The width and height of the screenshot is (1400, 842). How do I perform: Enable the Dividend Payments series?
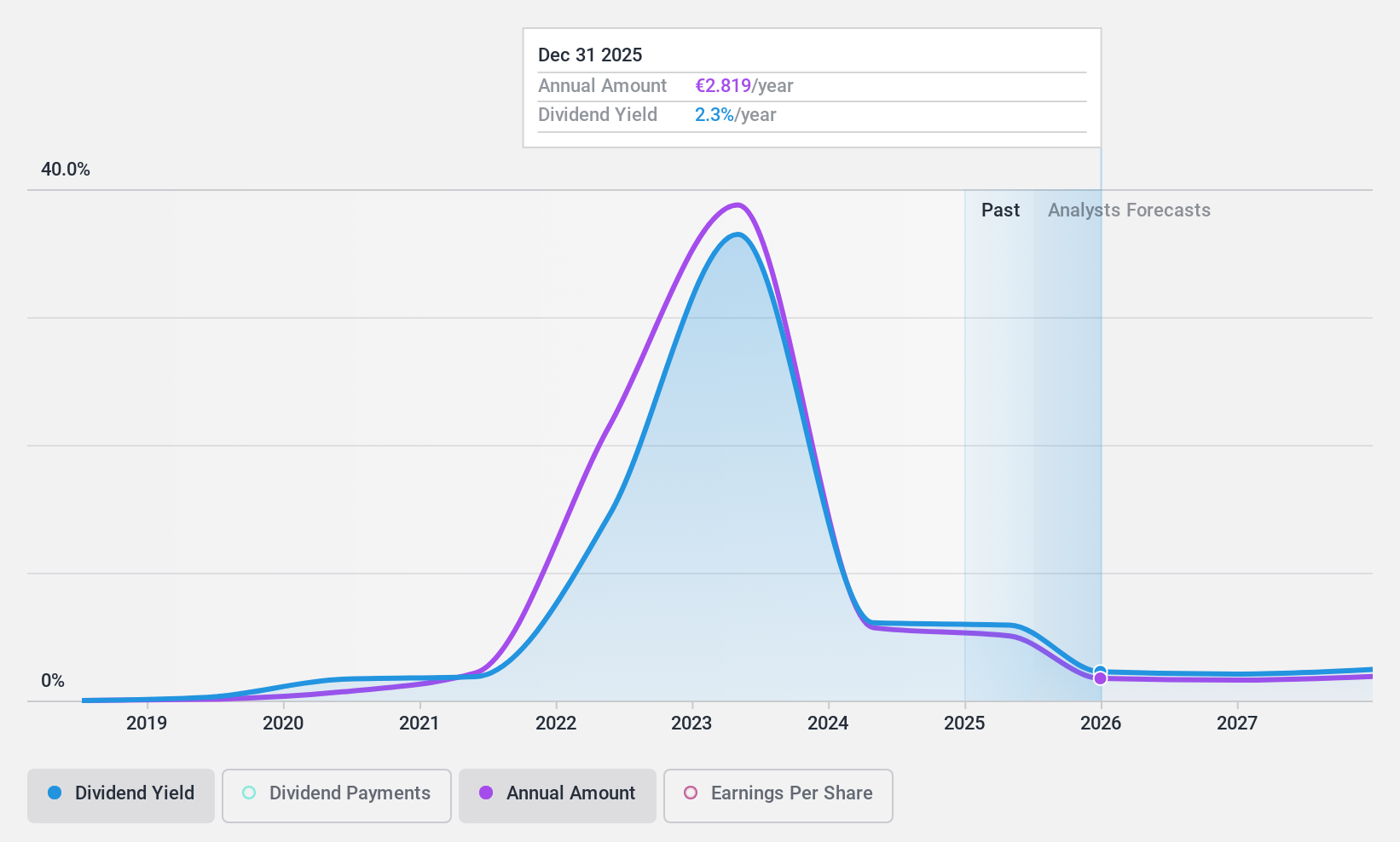pos(337,796)
